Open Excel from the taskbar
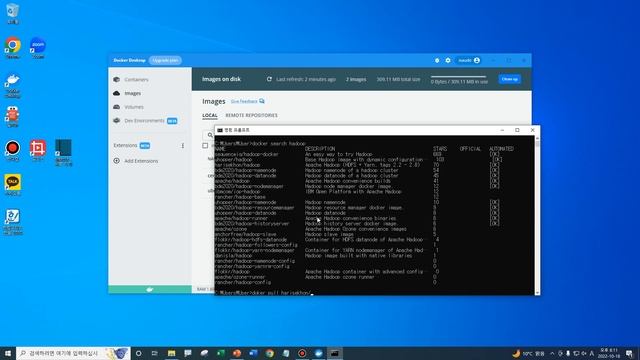 [220, 353]
